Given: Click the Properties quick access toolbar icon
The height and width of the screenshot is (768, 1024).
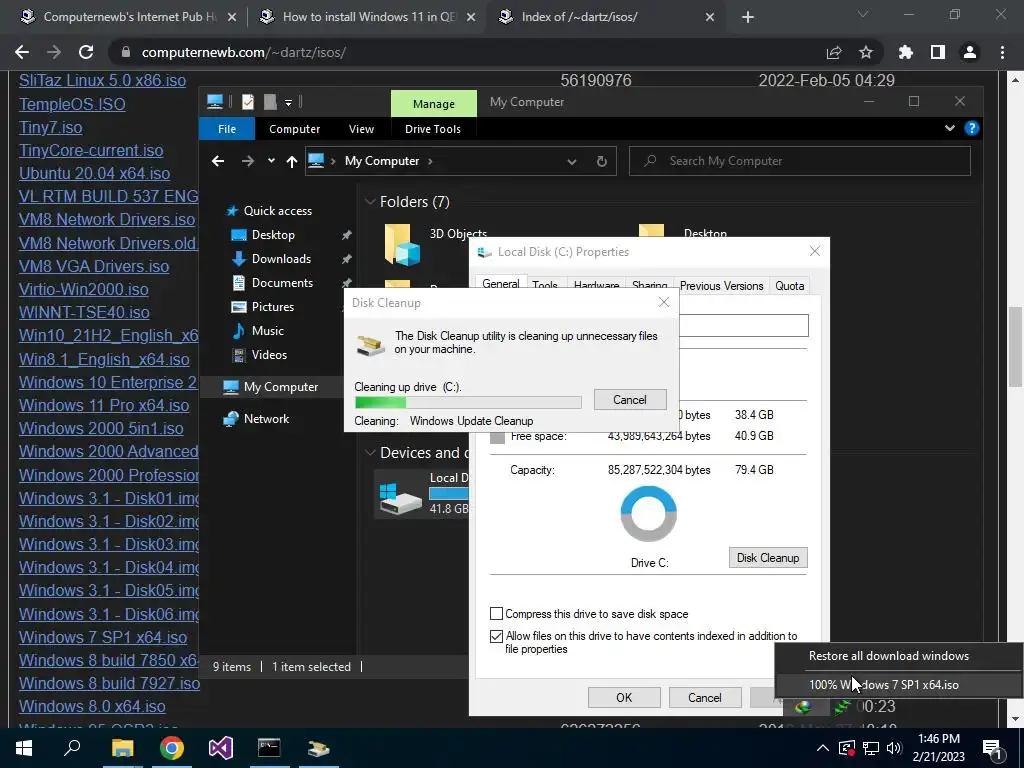Looking at the screenshot, I should point(248,102).
